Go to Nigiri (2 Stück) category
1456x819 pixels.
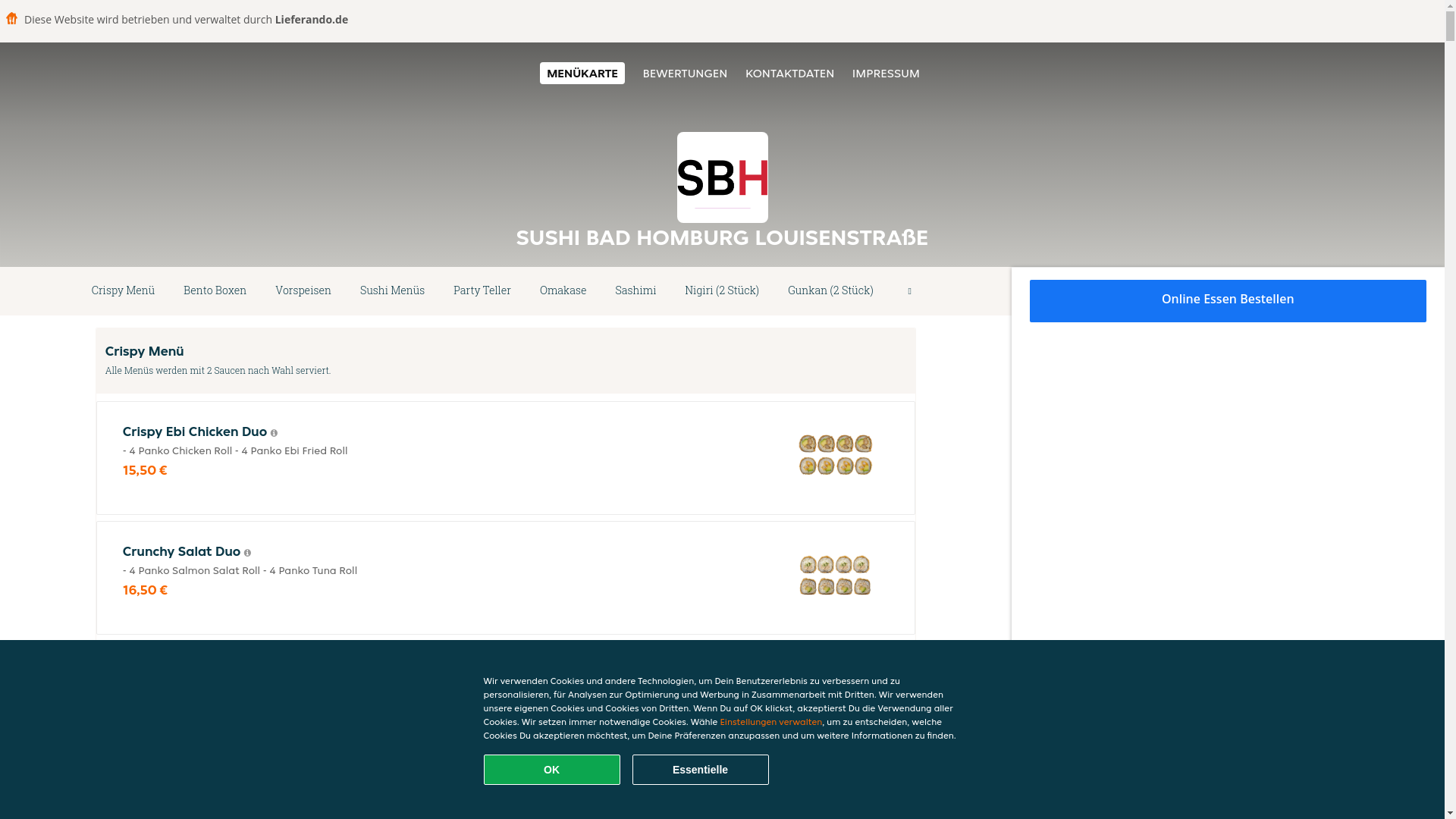pos(722,290)
